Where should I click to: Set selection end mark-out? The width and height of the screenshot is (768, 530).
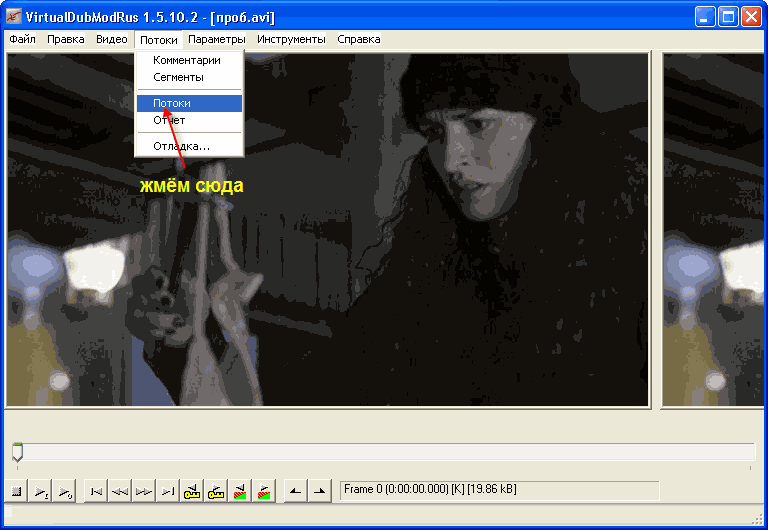pyautogui.click(x=319, y=491)
